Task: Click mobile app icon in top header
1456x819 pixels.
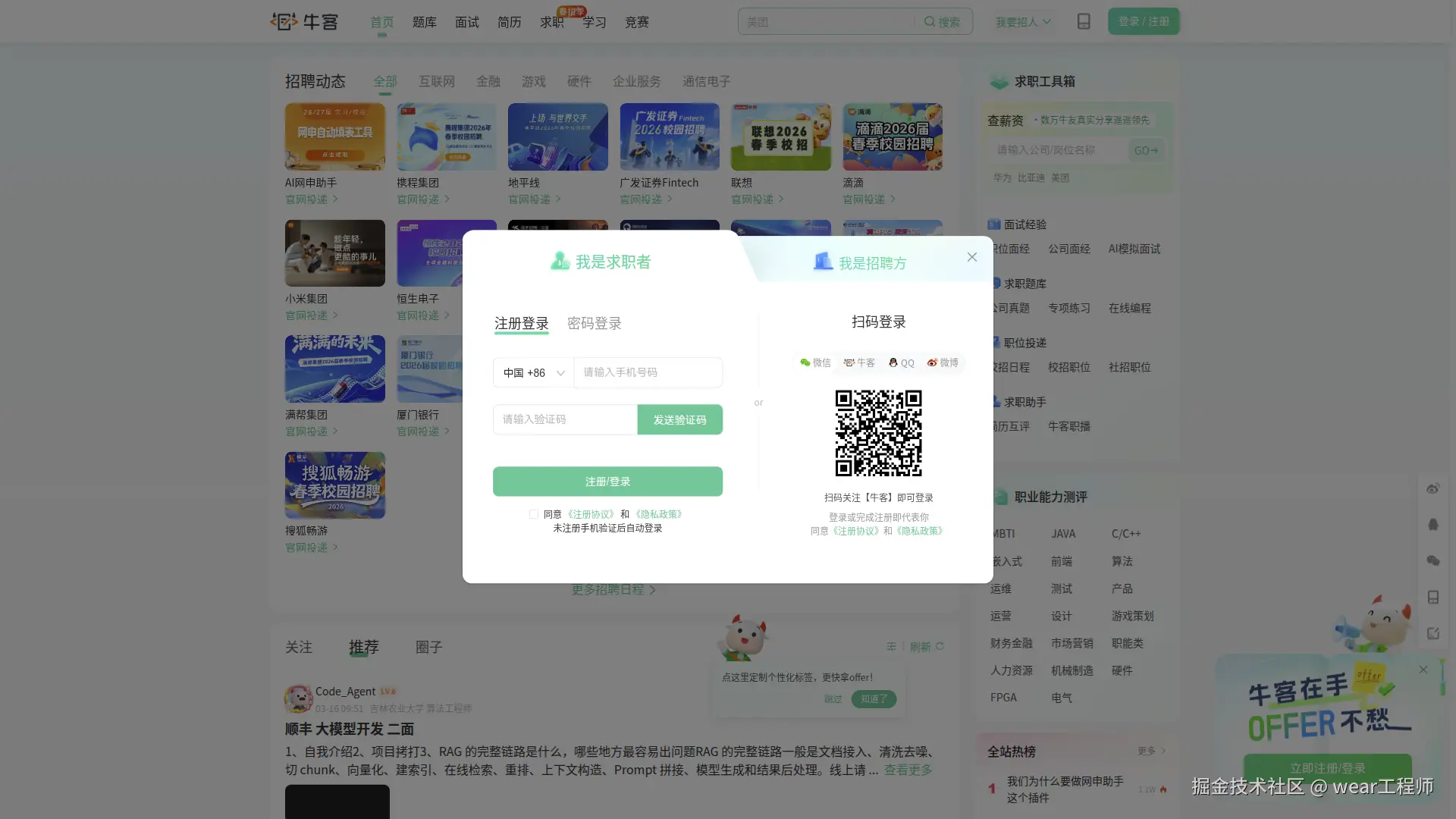Action: [1084, 22]
